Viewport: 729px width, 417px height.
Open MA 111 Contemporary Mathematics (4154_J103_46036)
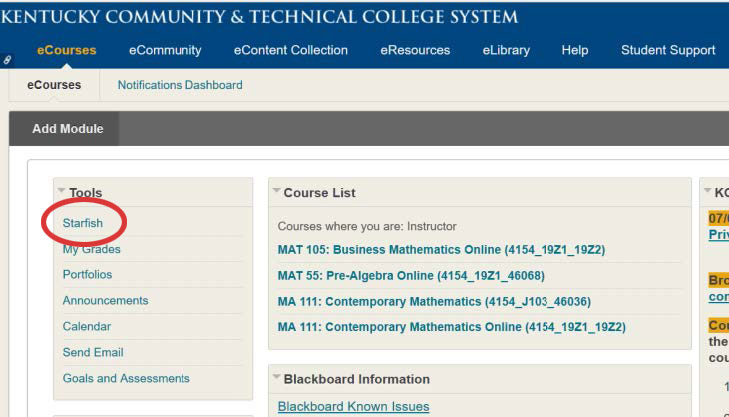pyautogui.click(x=434, y=302)
